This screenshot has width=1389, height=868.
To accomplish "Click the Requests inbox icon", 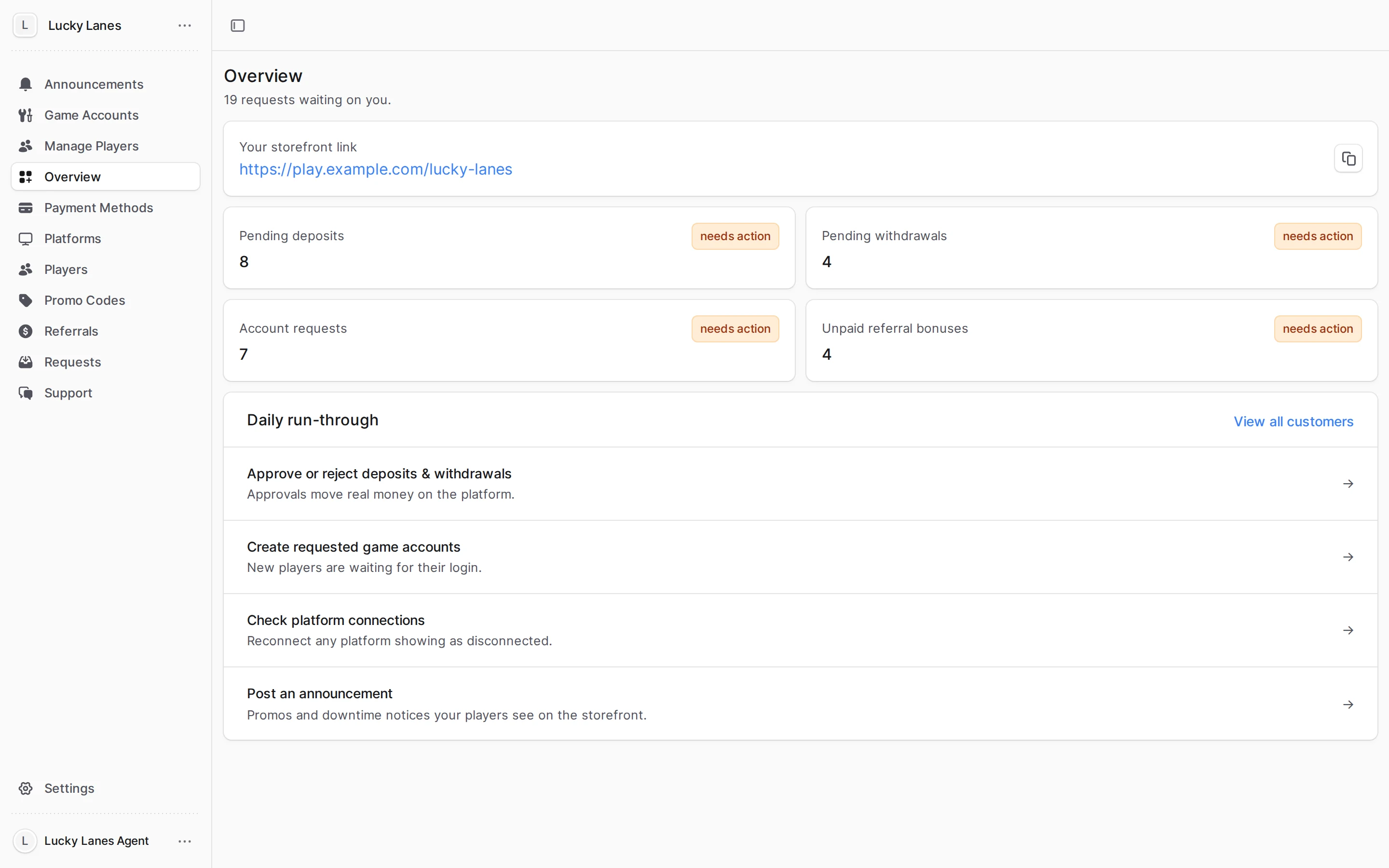I will 25,362.
